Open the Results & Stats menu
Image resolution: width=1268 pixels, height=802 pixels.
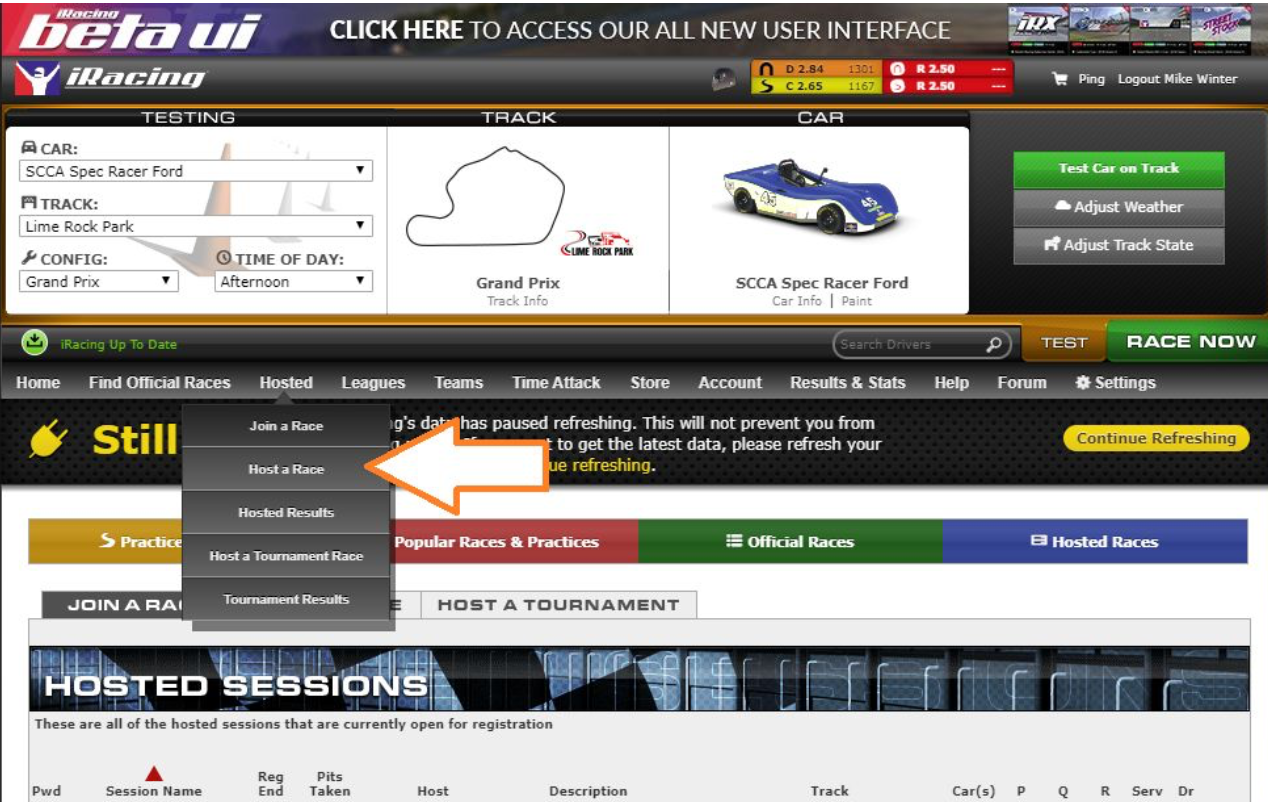click(848, 383)
